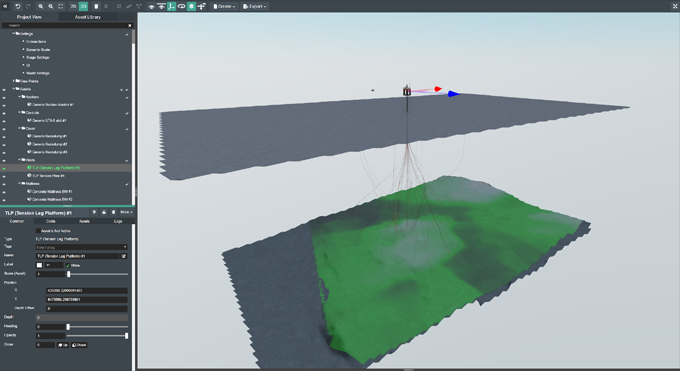Zoom in with the magnifier plus icon
This screenshot has height=371, width=680.
40,6
